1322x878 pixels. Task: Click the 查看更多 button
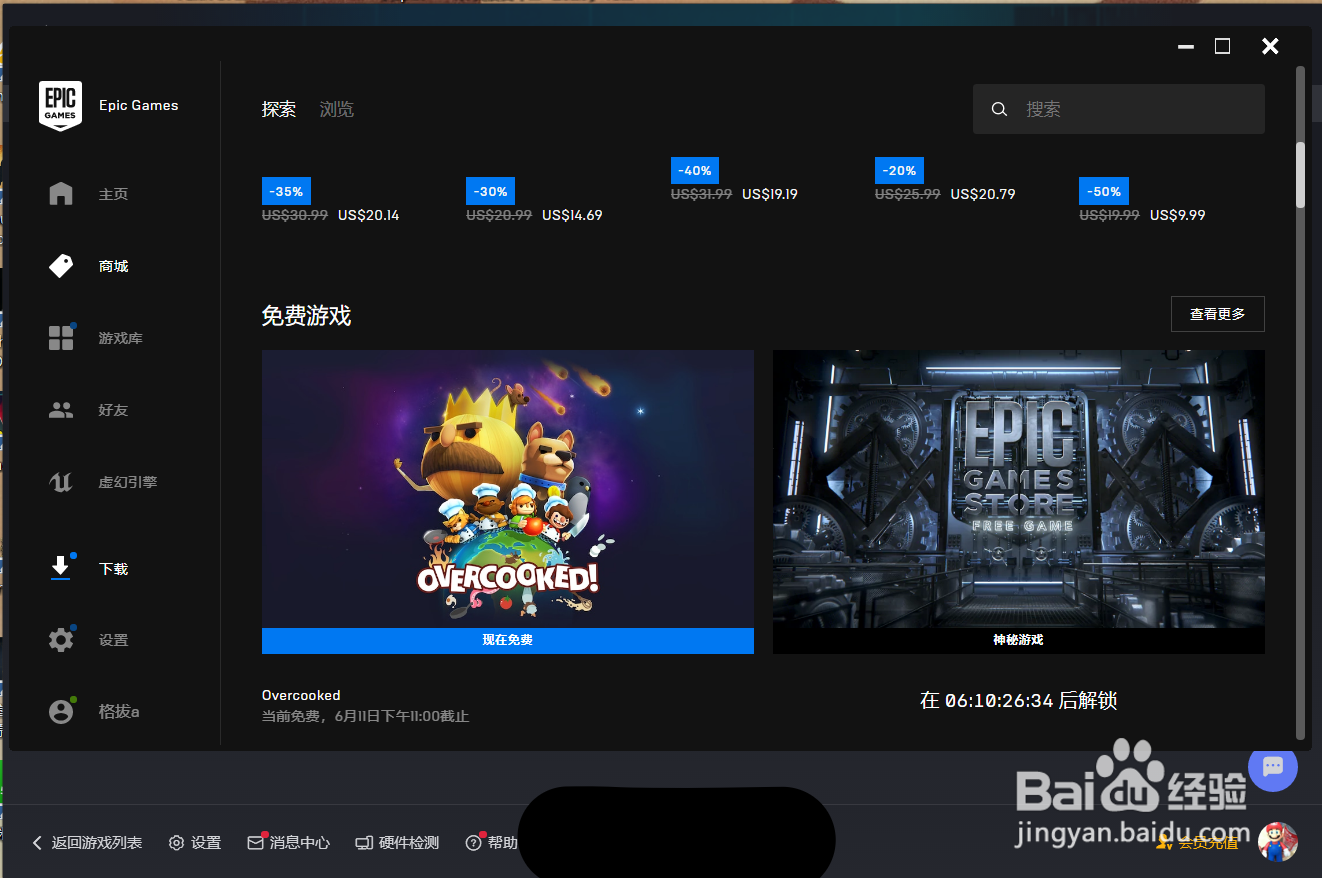coord(1218,314)
